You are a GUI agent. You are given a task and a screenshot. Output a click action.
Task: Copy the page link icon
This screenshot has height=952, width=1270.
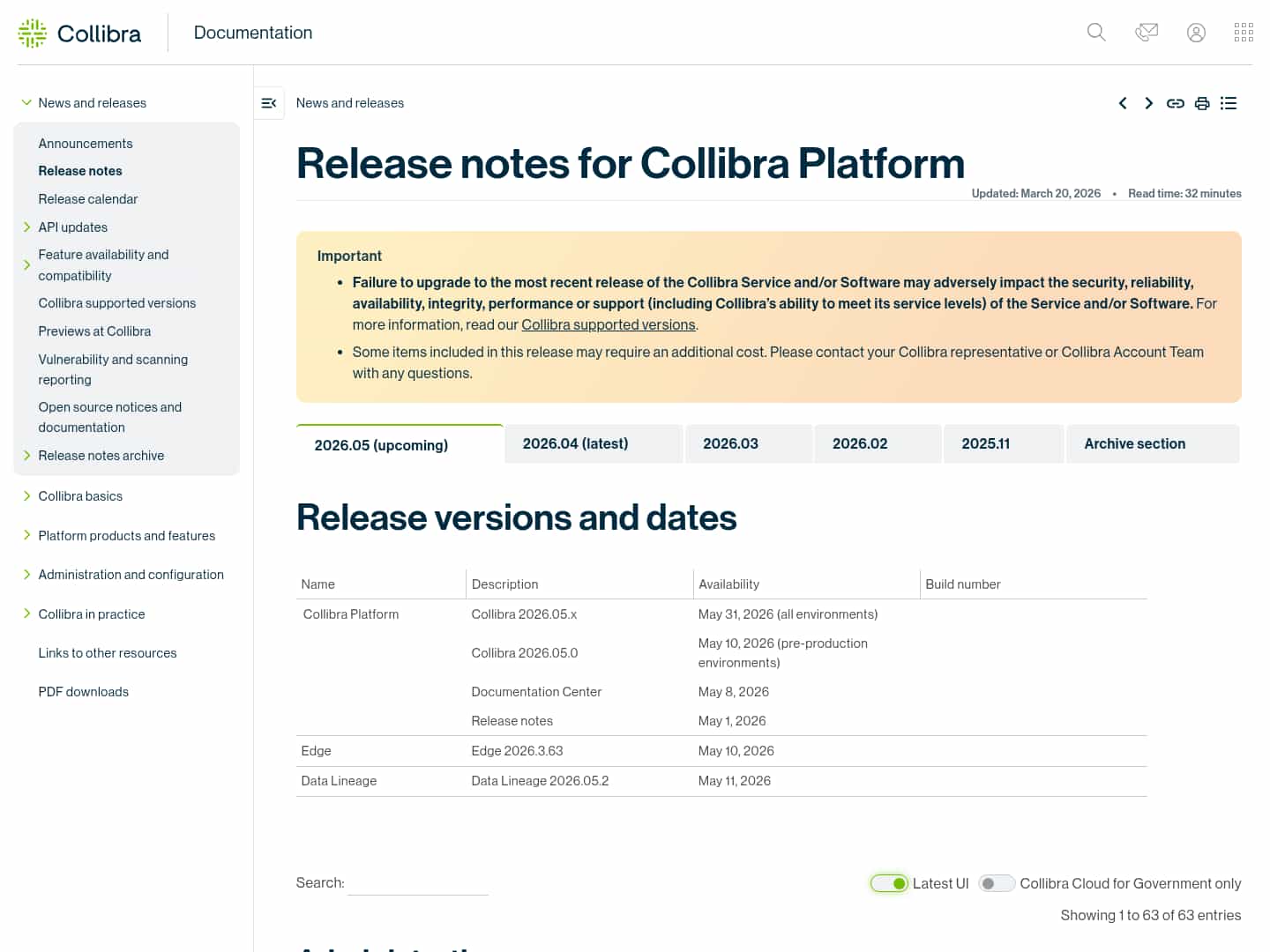1175,103
